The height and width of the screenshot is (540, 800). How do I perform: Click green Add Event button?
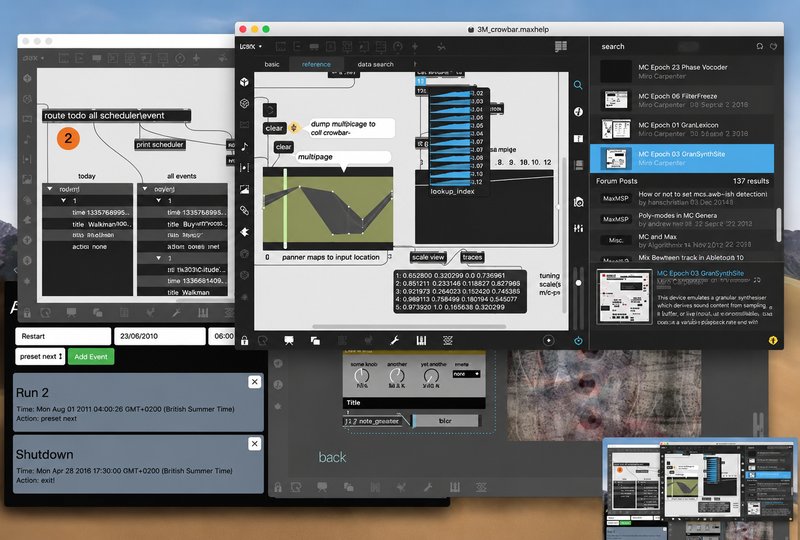click(91, 356)
